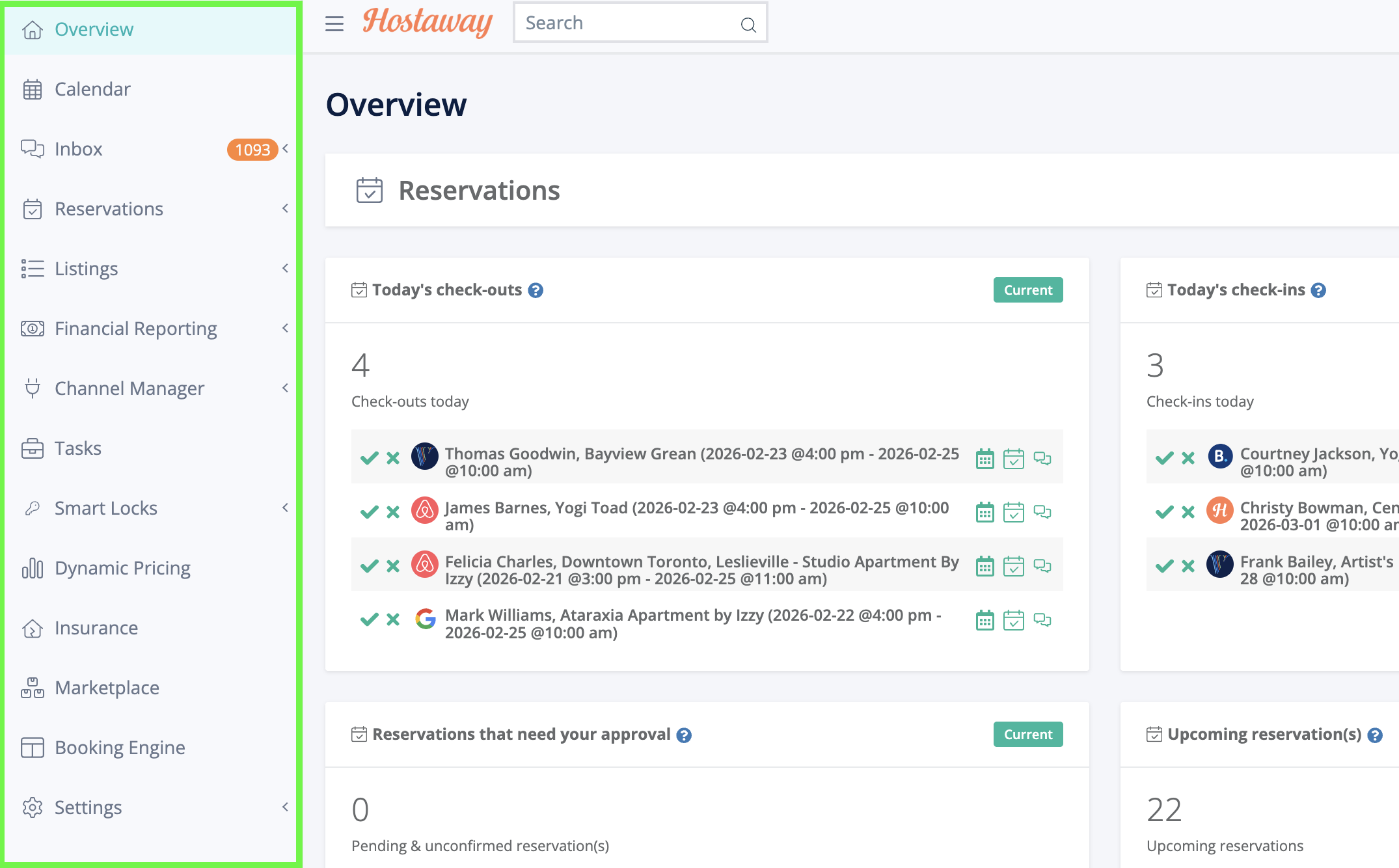Click the Financial Reporting money icon

(x=33, y=329)
